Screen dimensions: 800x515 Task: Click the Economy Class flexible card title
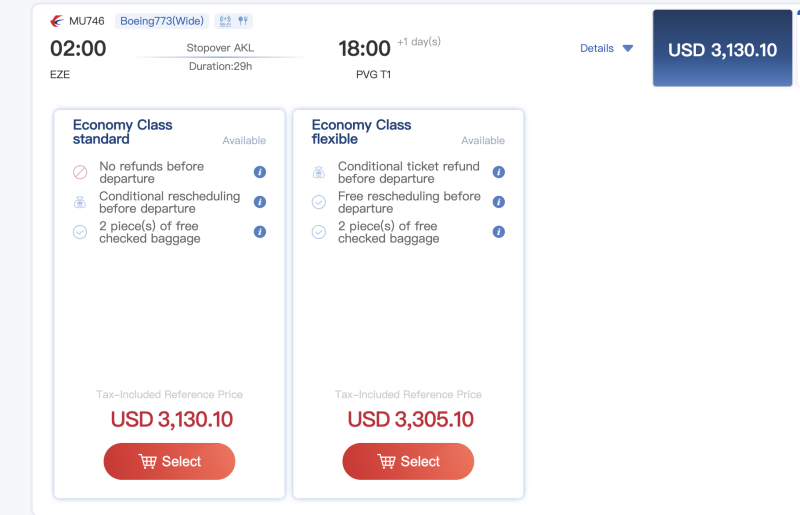point(361,132)
